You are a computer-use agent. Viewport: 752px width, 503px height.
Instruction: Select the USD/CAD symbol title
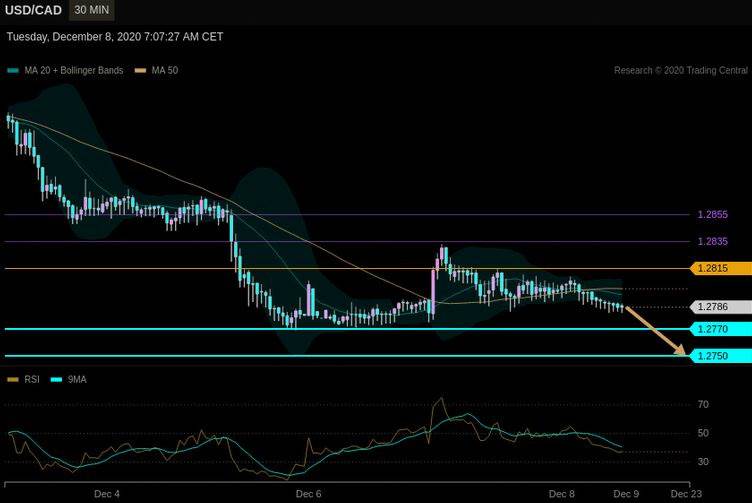pos(33,10)
